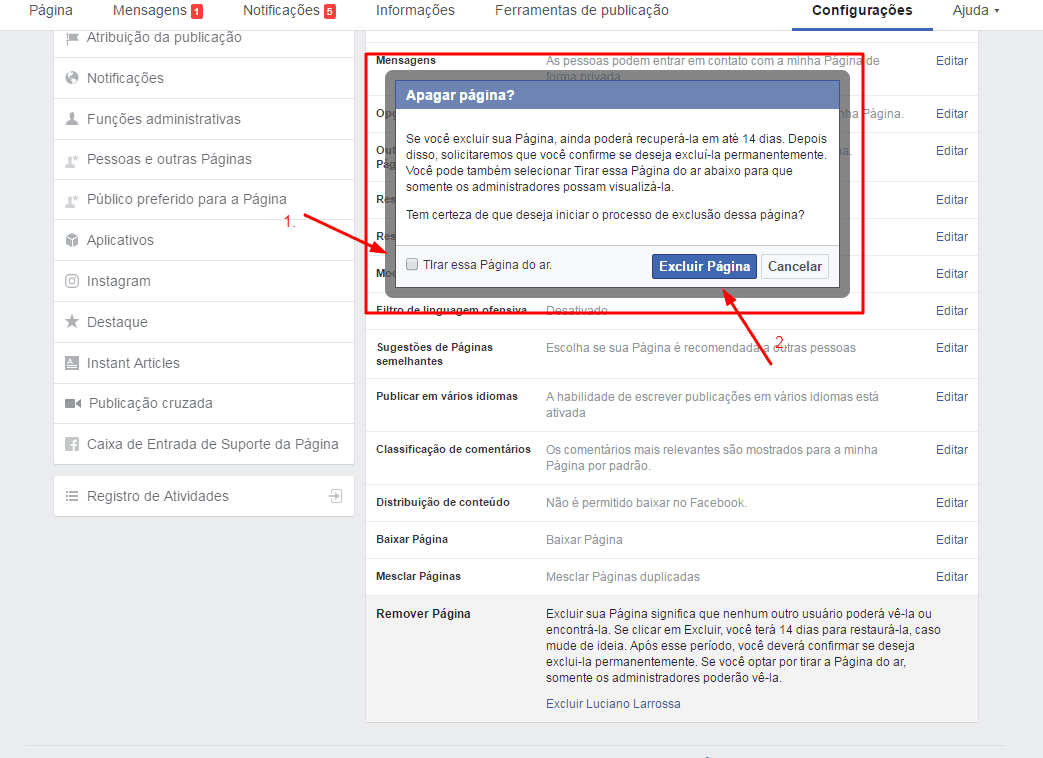Click the star icon beside Destaque
This screenshot has height=758, width=1043.
click(72, 322)
